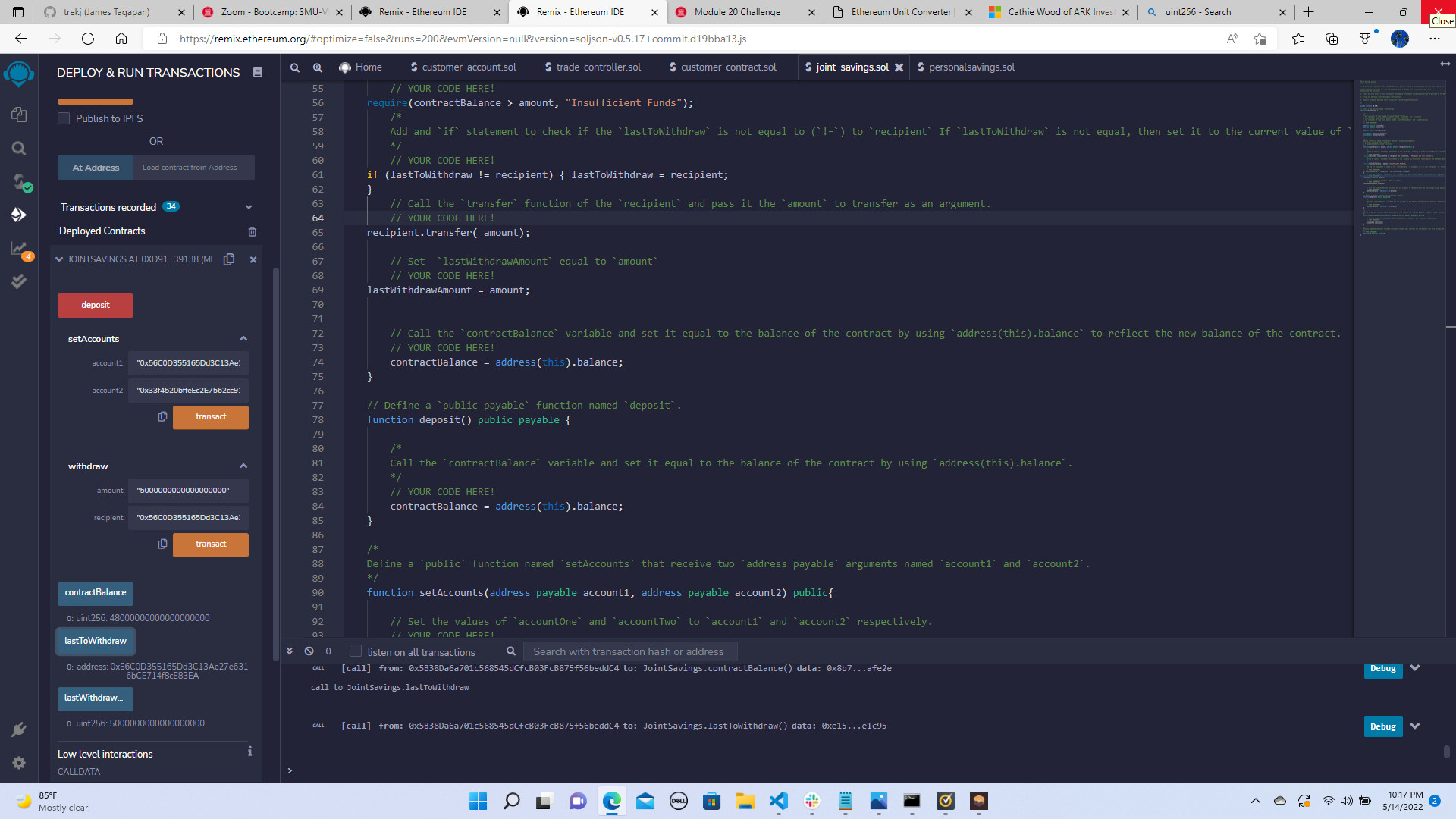Open the File Explorer sidebar icon
The height and width of the screenshot is (819, 1456).
pyautogui.click(x=19, y=115)
